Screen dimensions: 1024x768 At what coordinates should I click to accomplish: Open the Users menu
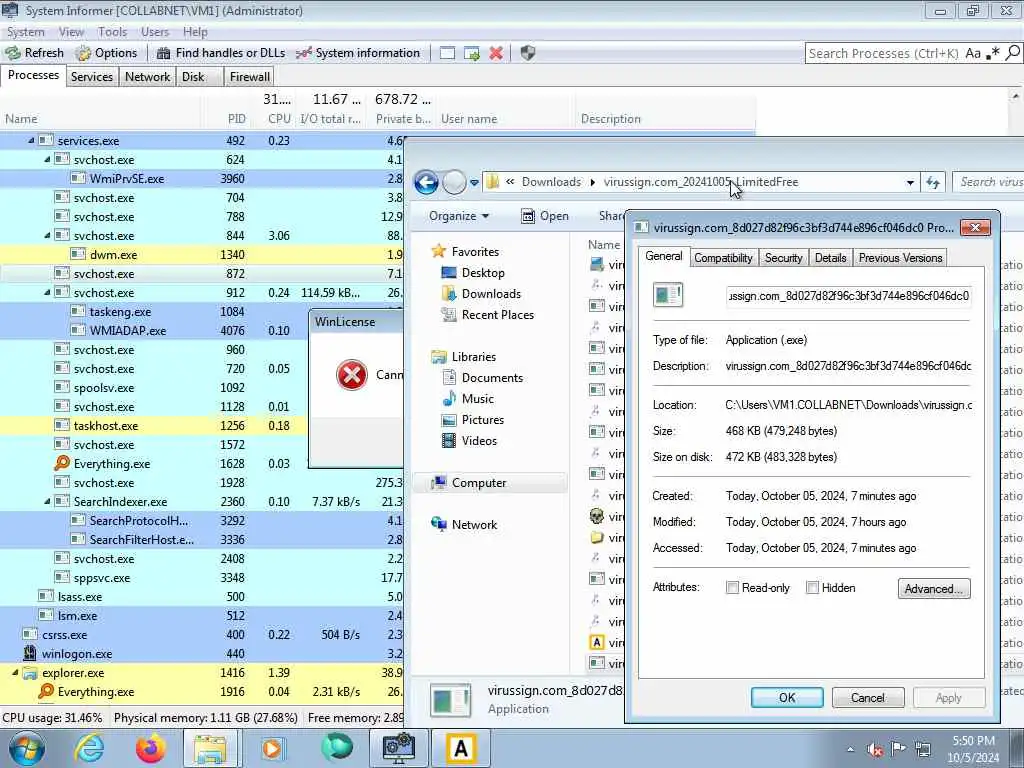[155, 32]
